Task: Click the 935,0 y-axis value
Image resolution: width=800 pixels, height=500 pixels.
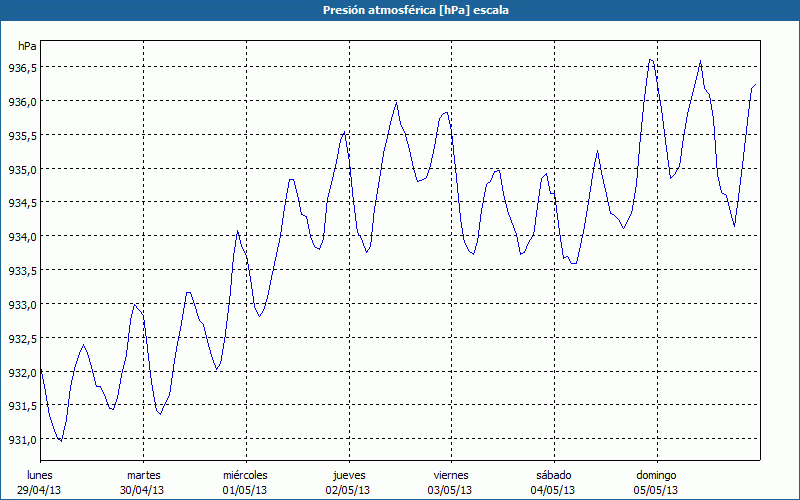Action: tap(22, 169)
